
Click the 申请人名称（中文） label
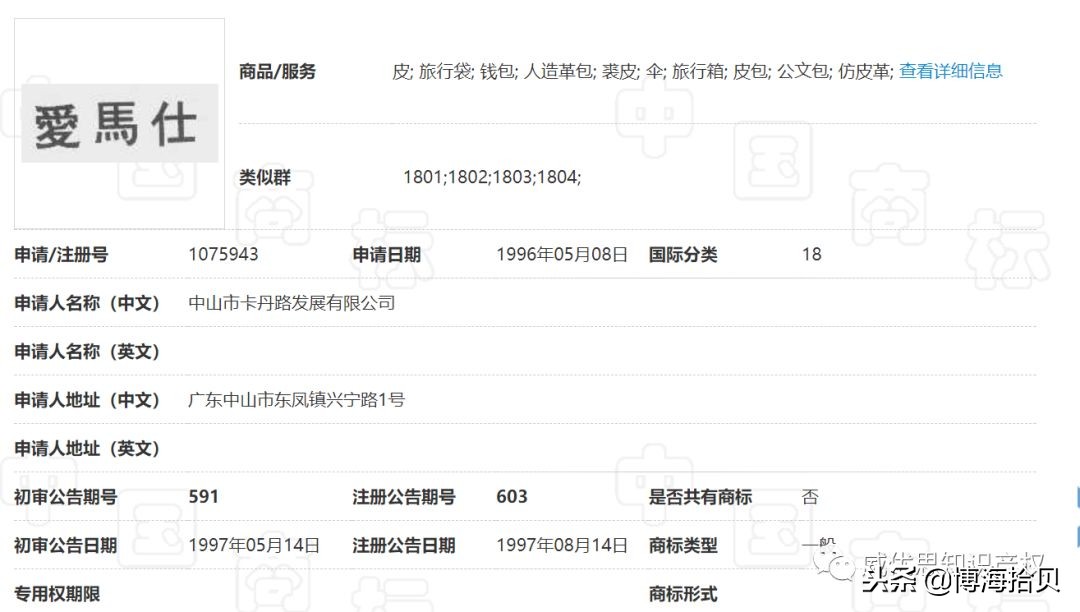pos(87,303)
